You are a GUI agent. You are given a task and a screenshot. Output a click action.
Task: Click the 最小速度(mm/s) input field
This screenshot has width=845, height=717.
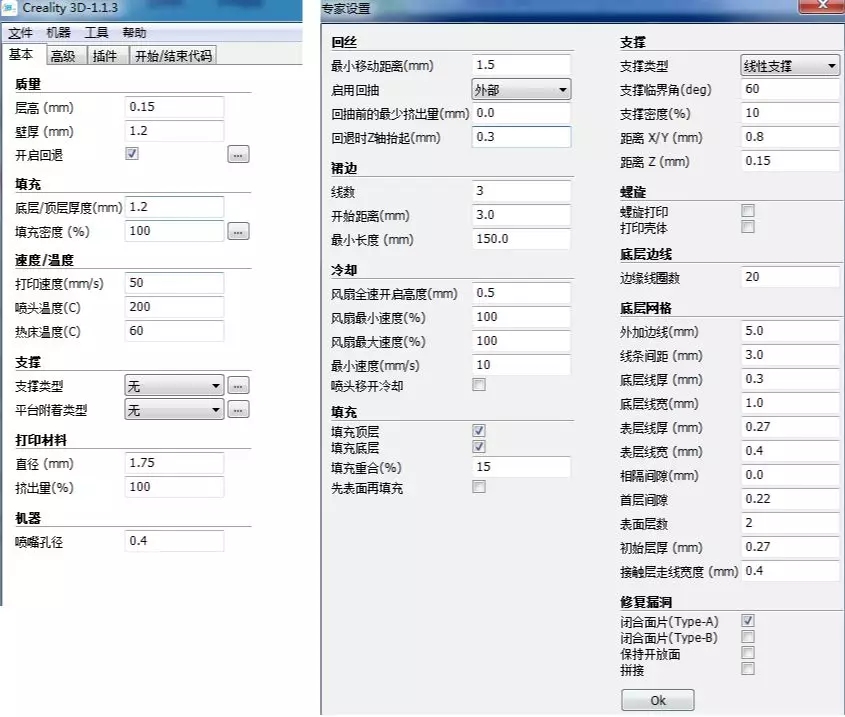click(521, 365)
